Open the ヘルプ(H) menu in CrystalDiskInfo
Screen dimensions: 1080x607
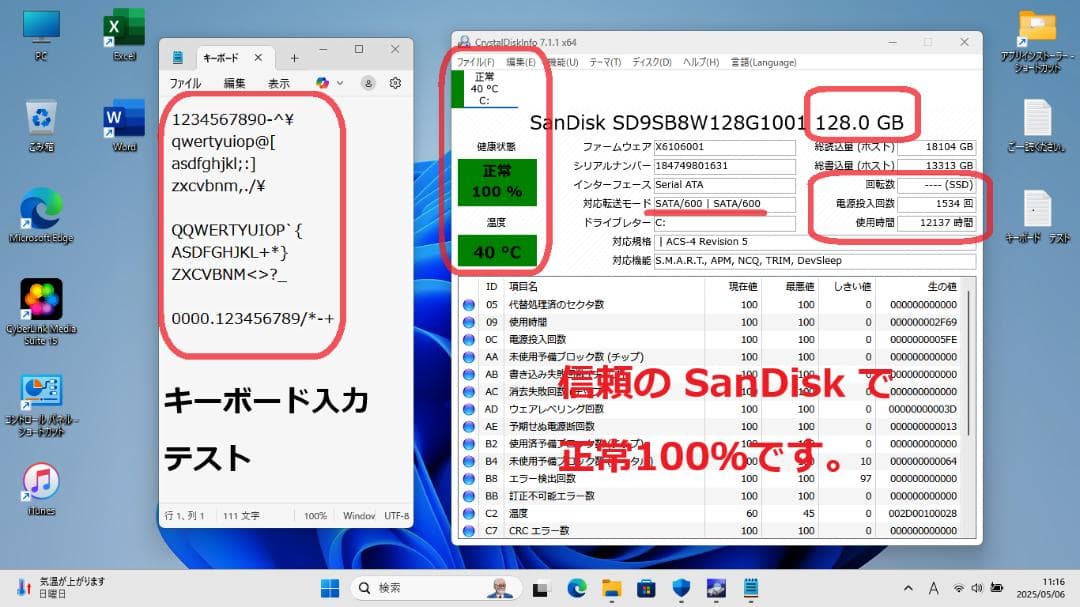700,62
